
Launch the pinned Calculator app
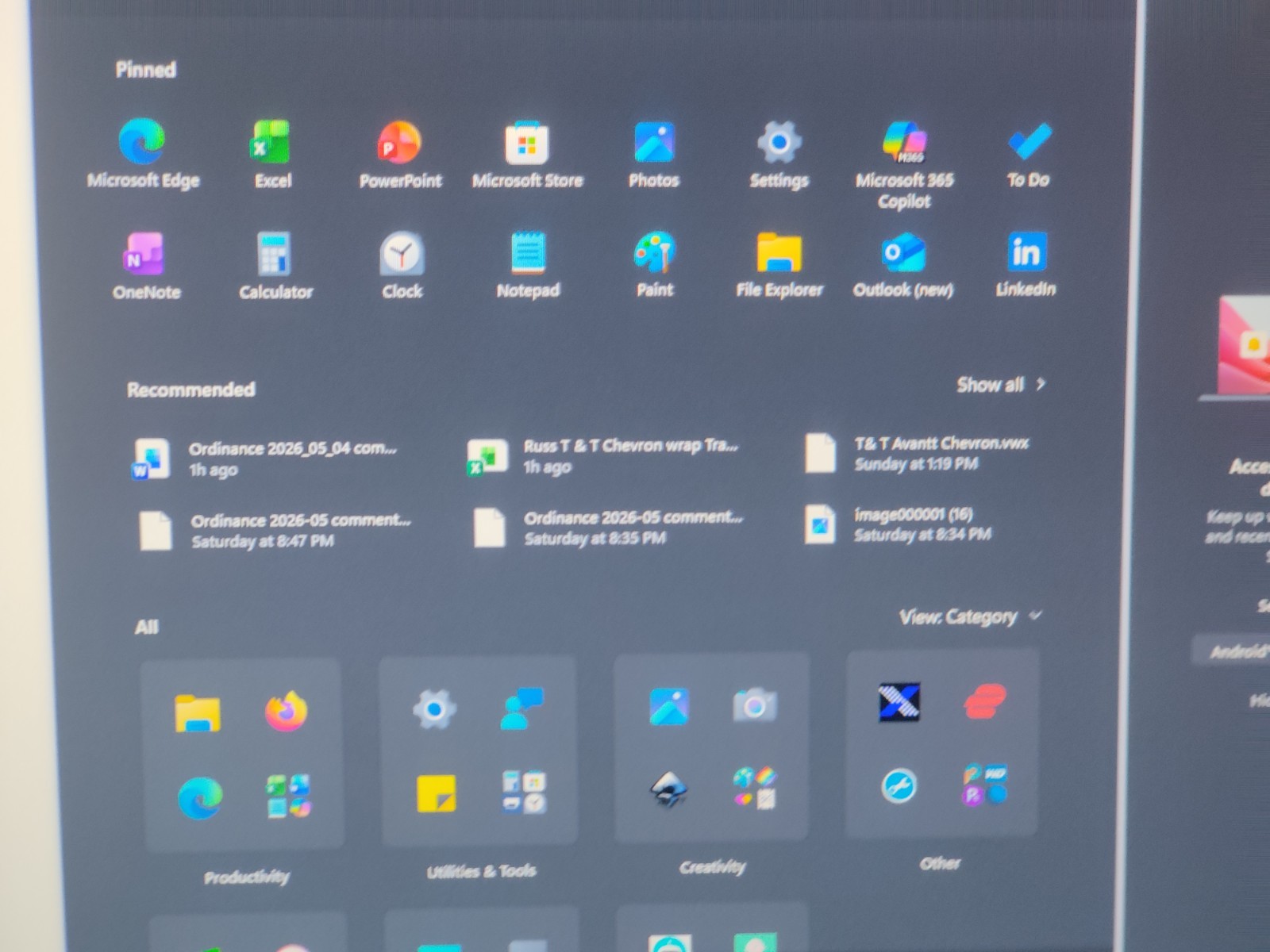[x=275, y=266]
